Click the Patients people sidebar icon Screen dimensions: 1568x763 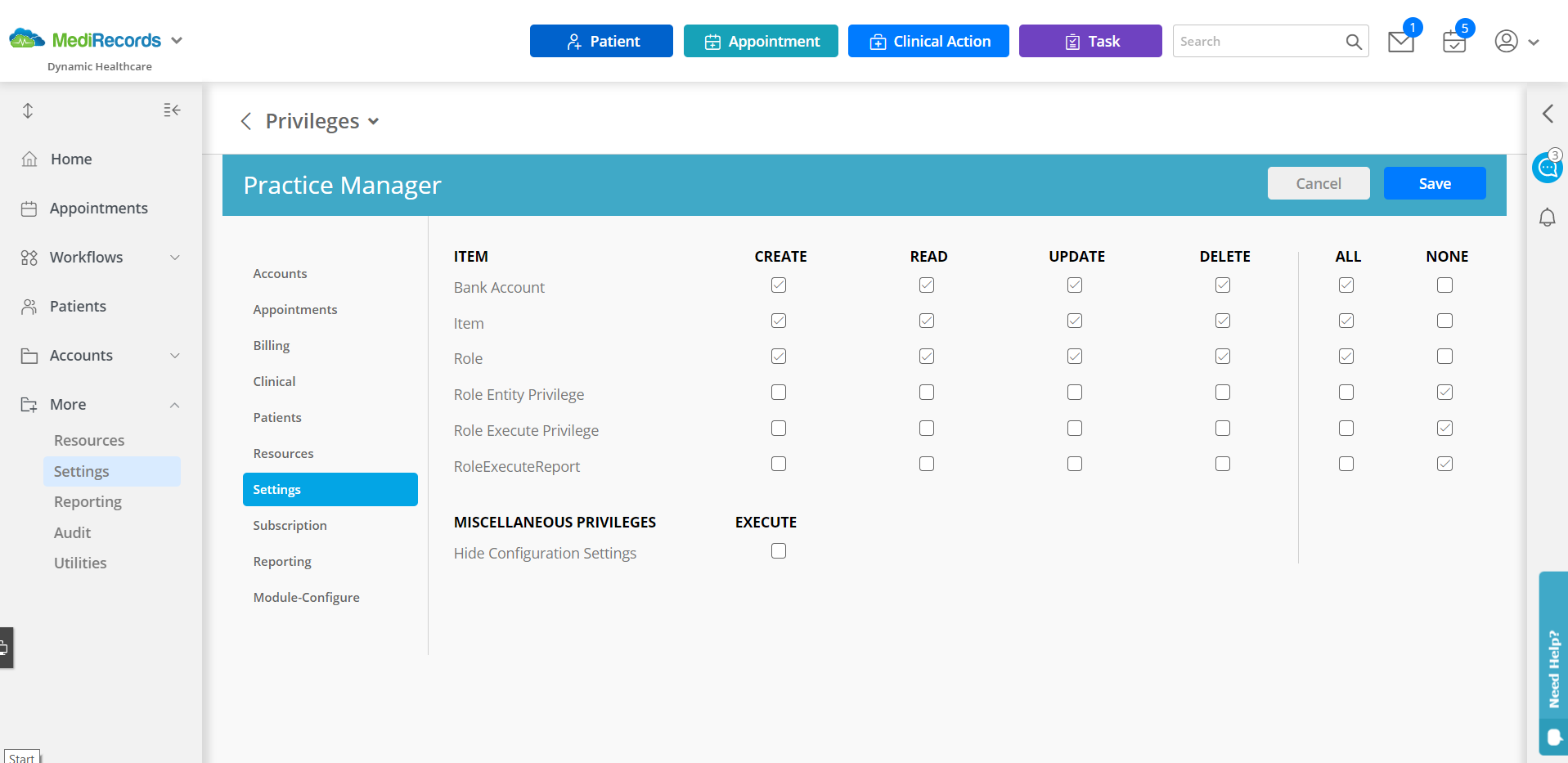(29, 307)
